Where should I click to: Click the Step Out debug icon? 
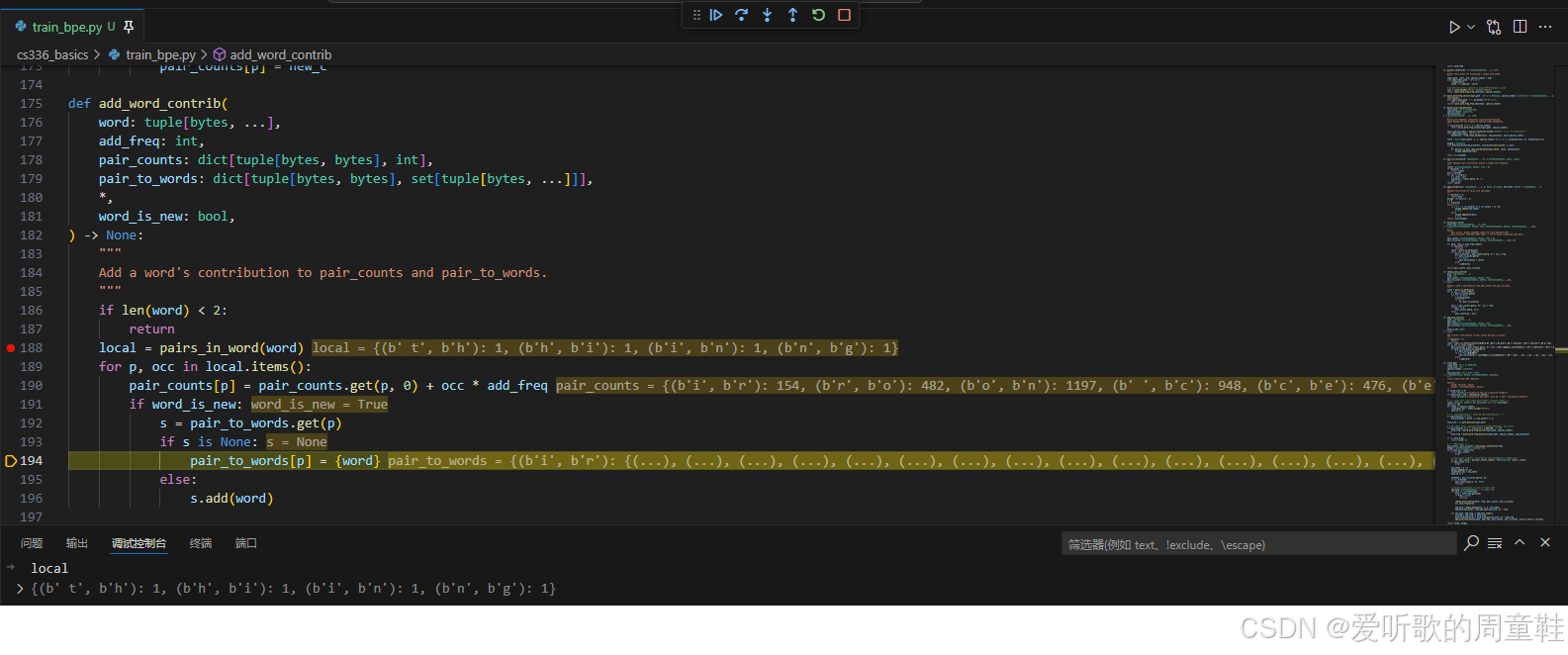click(792, 15)
